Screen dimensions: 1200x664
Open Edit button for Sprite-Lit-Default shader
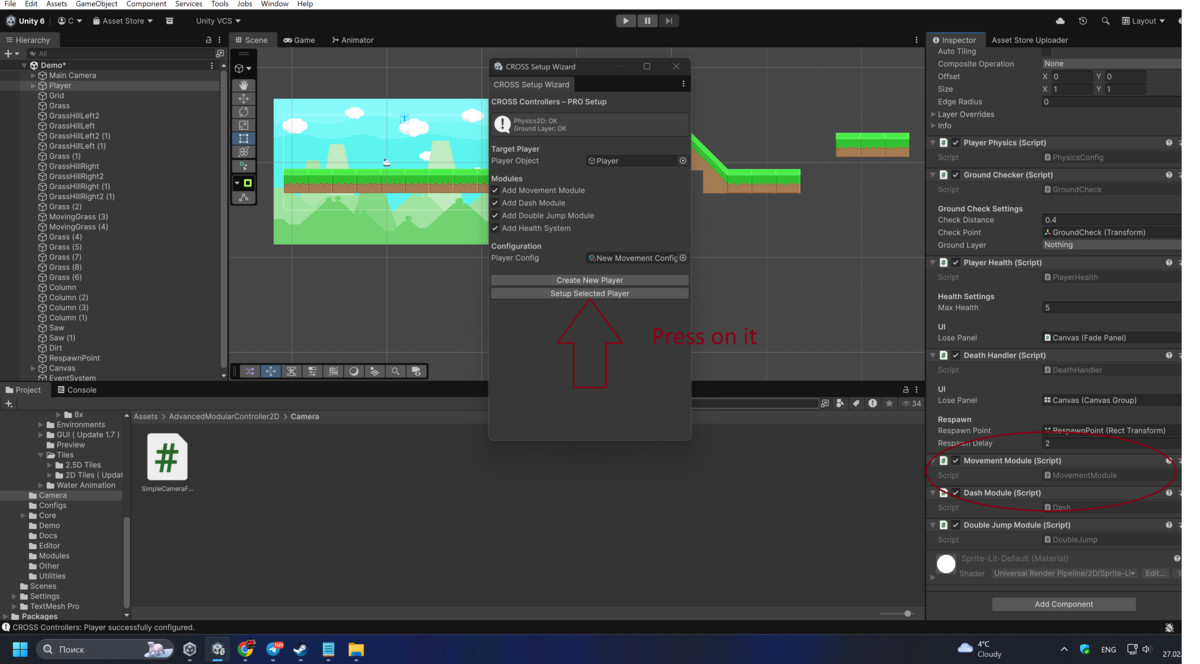[x=1154, y=574]
